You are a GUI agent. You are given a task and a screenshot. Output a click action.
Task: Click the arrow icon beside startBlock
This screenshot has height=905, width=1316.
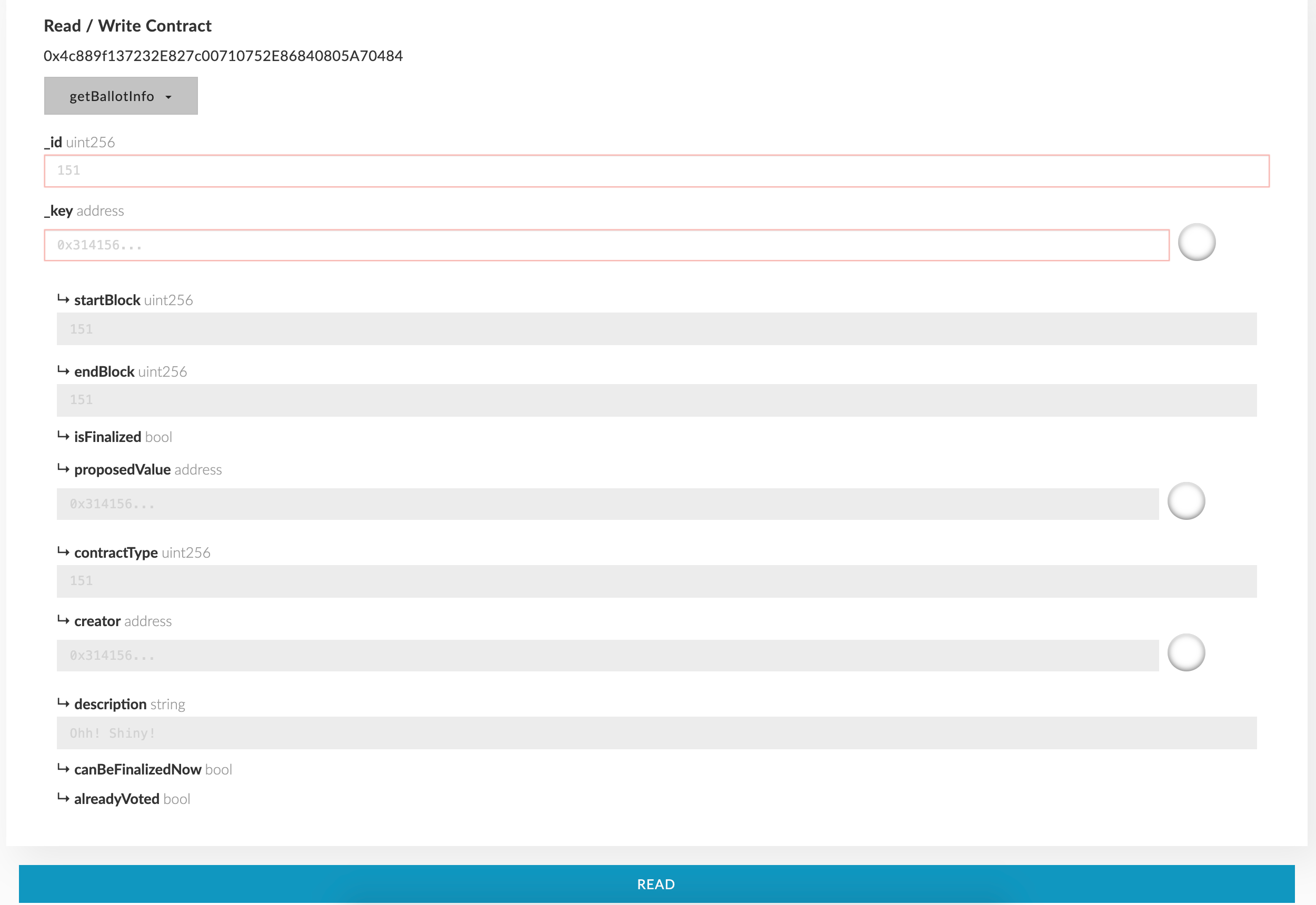pyautogui.click(x=63, y=299)
